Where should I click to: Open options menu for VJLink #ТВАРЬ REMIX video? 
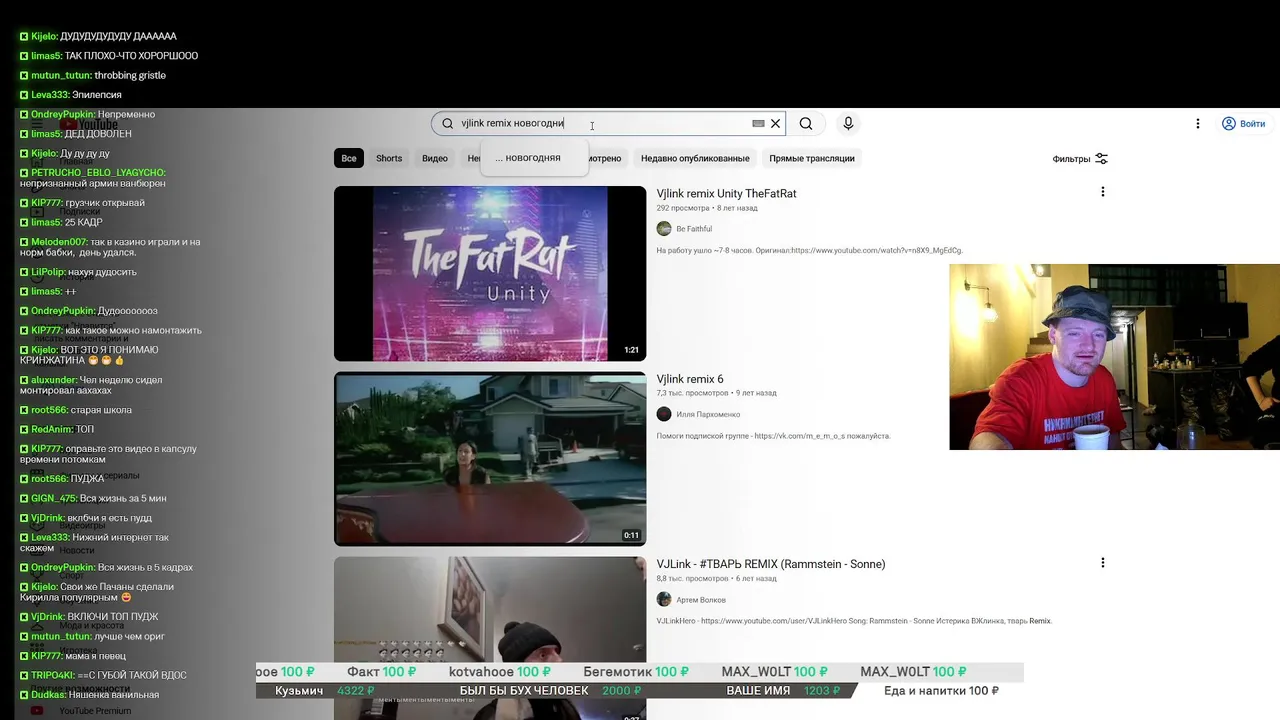(1103, 563)
